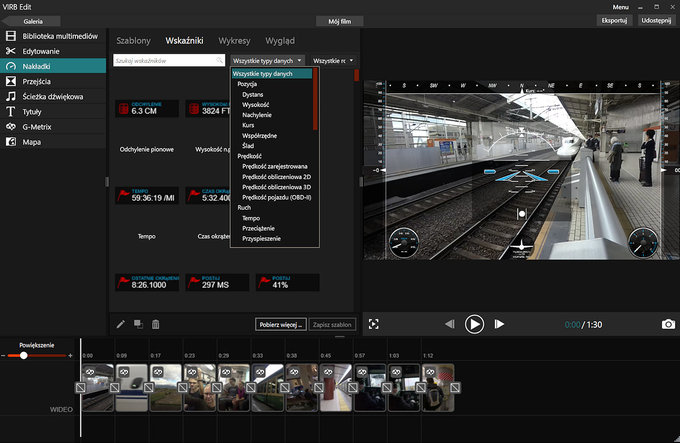Select Postój 41% gauge
Screen dimensions: 680x443
[x=288, y=282]
